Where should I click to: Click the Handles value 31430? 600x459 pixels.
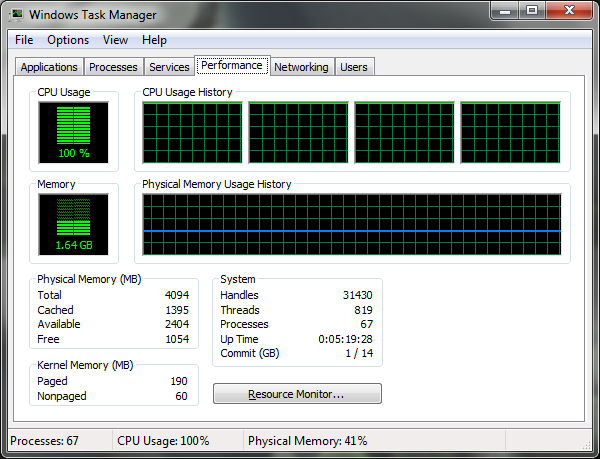357,295
